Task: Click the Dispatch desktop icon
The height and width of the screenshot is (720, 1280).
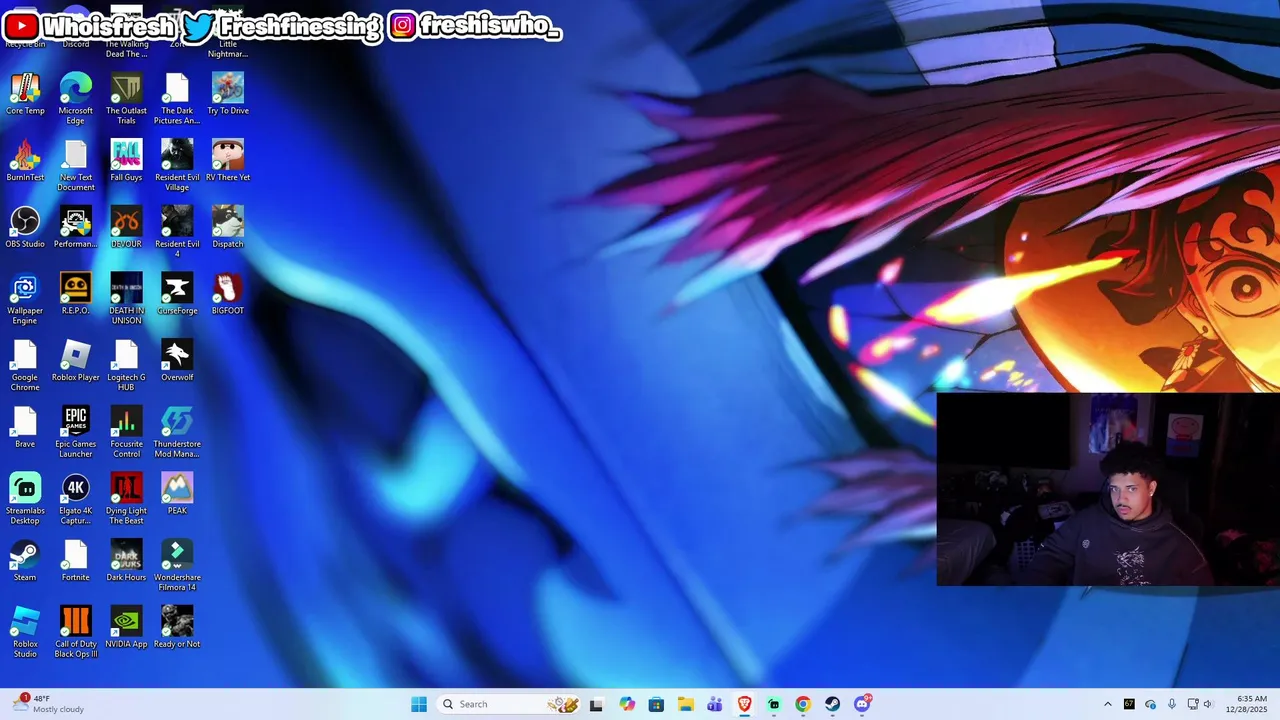Action: point(228,228)
